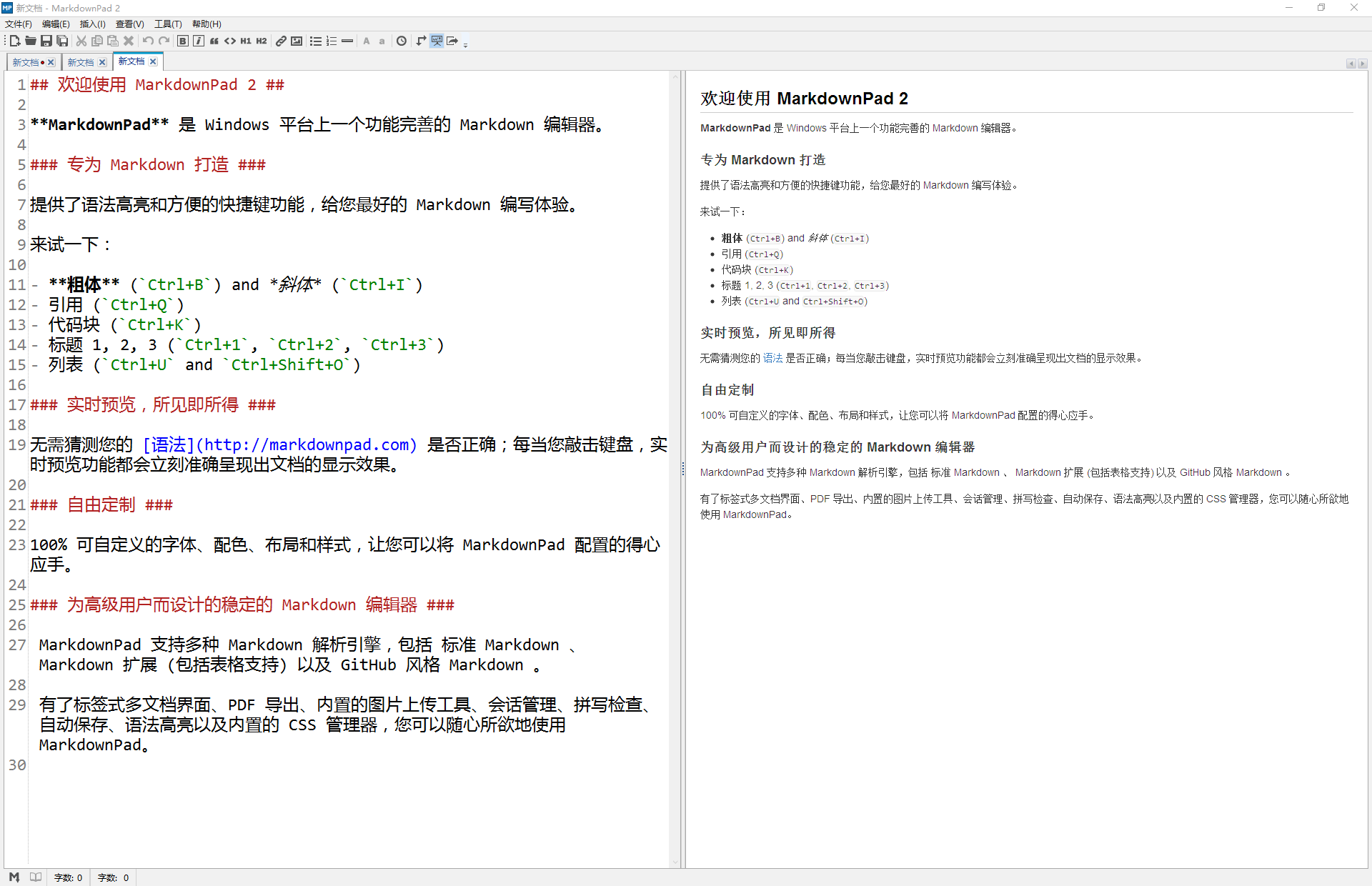
Task: Undo the last edit
Action: 148,41
